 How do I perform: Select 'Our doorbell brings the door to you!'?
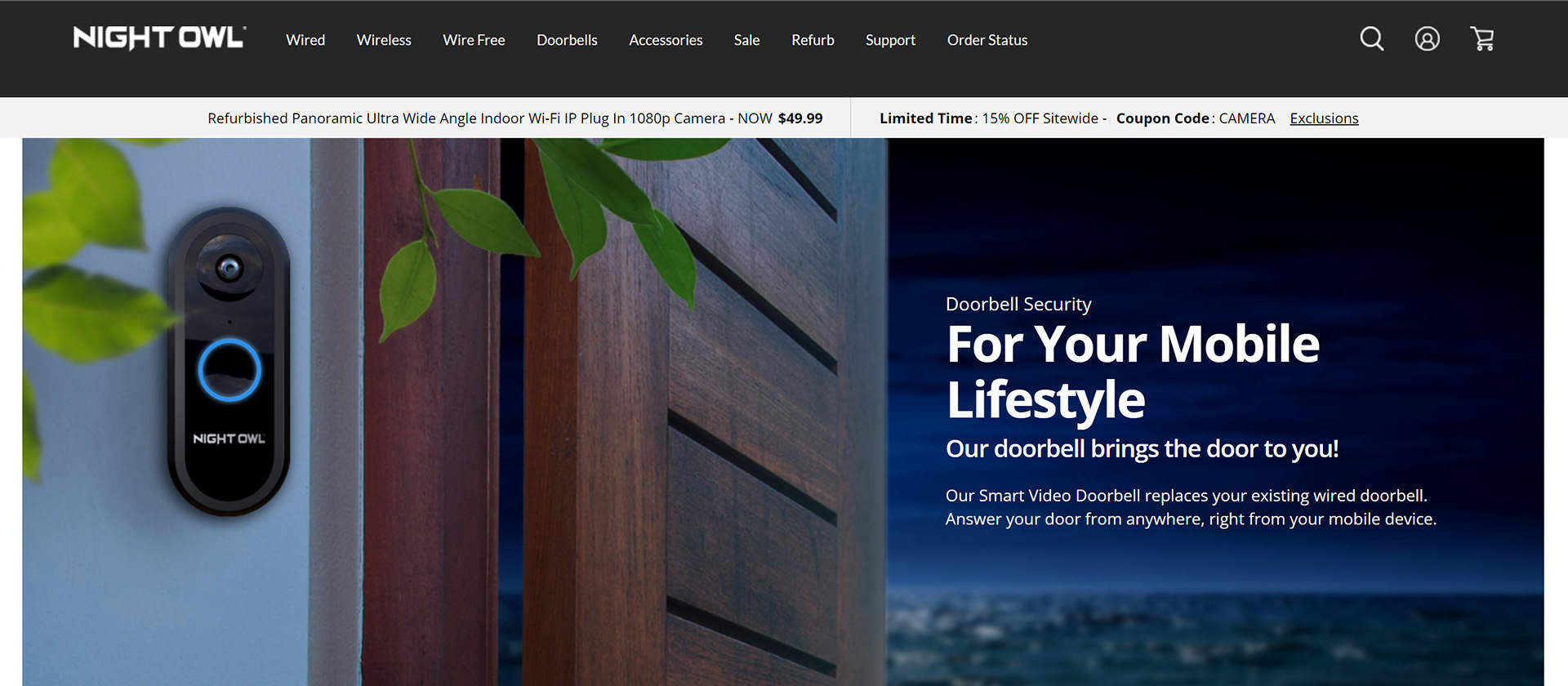tap(1142, 449)
